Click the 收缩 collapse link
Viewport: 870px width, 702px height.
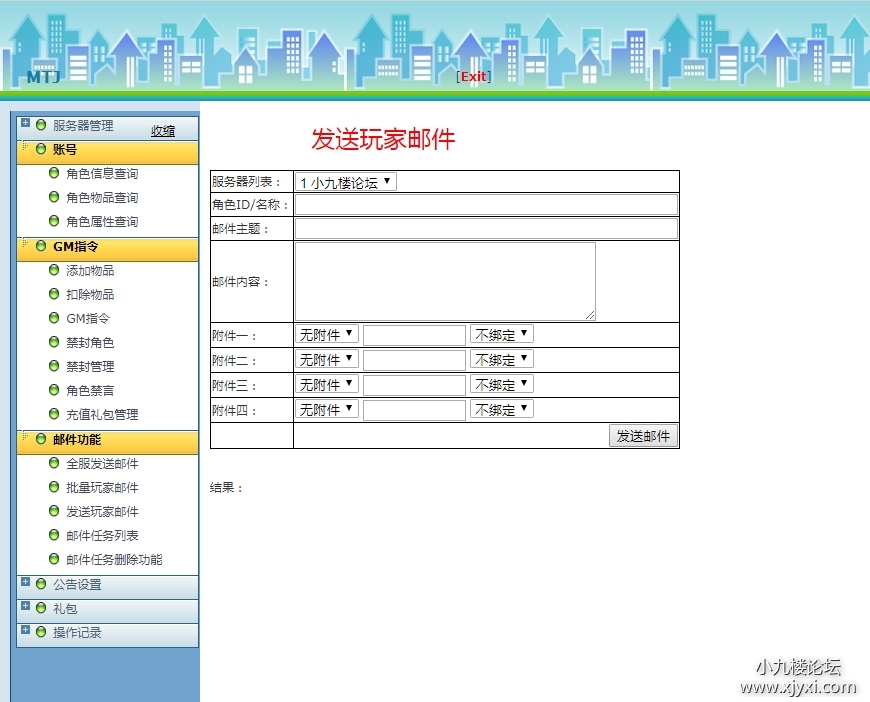(x=163, y=131)
